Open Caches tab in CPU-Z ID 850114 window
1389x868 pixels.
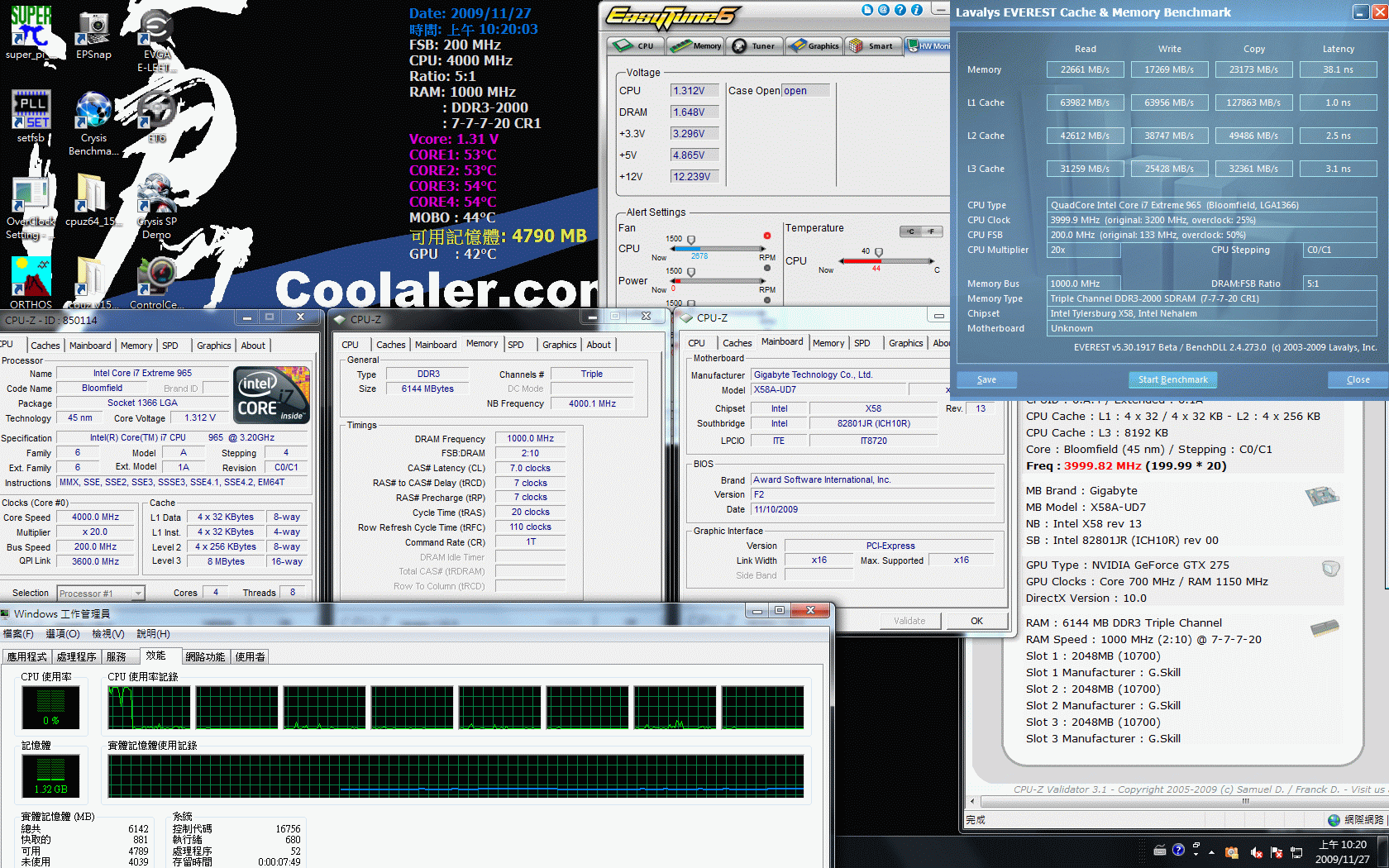coord(45,346)
